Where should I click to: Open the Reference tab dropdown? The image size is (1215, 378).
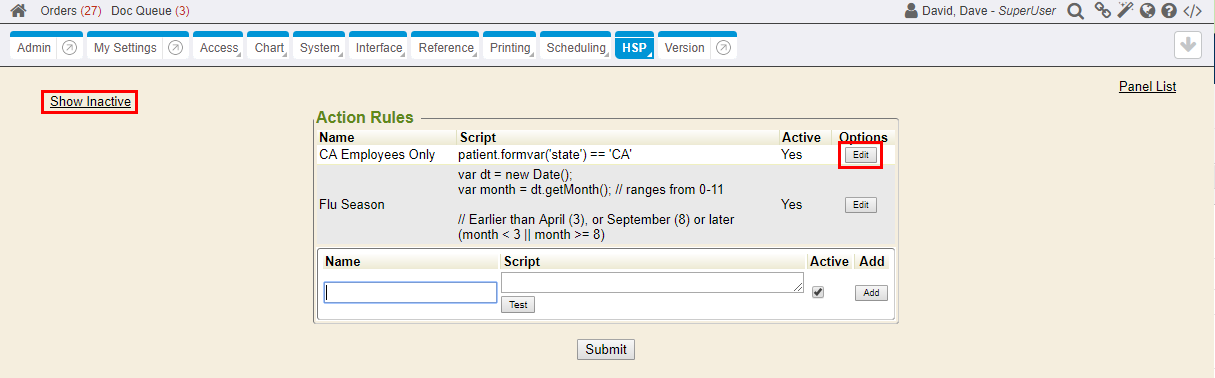point(446,48)
